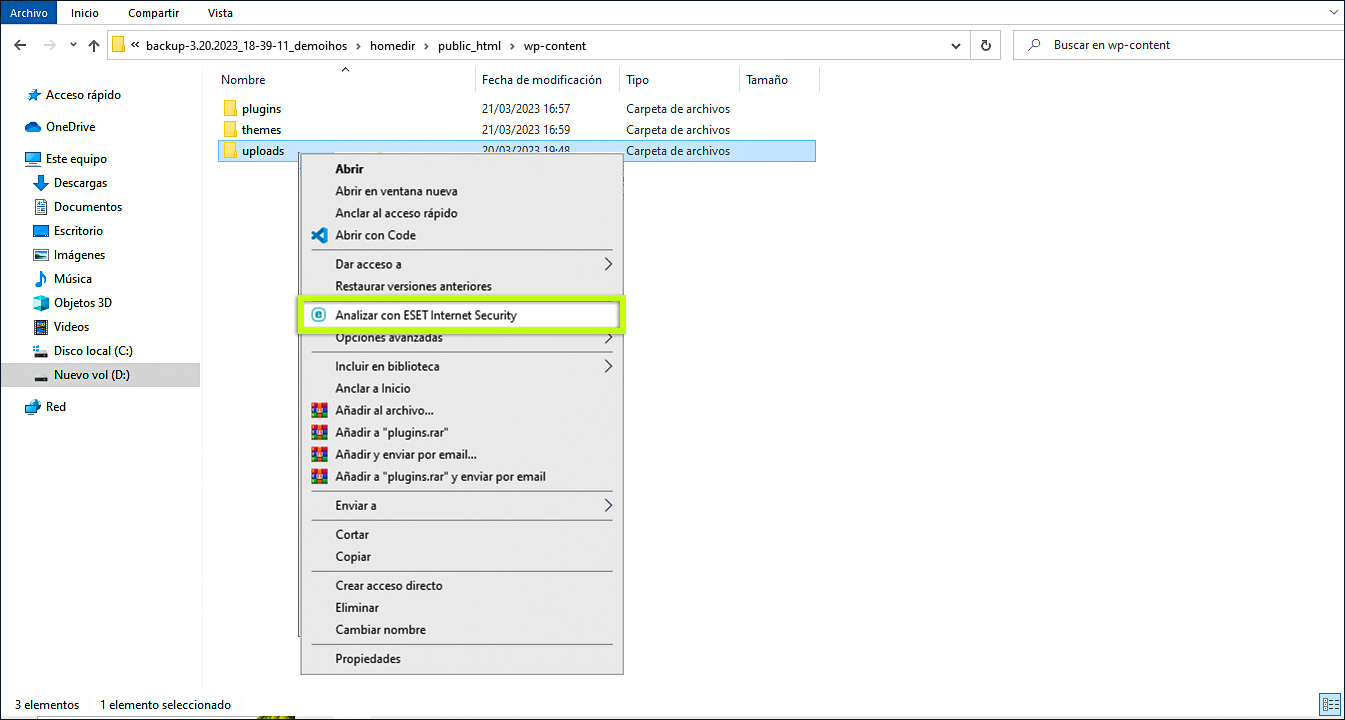1345x720 pixels.
Task: Click the up-arrow parent folder button
Action: (94, 45)
